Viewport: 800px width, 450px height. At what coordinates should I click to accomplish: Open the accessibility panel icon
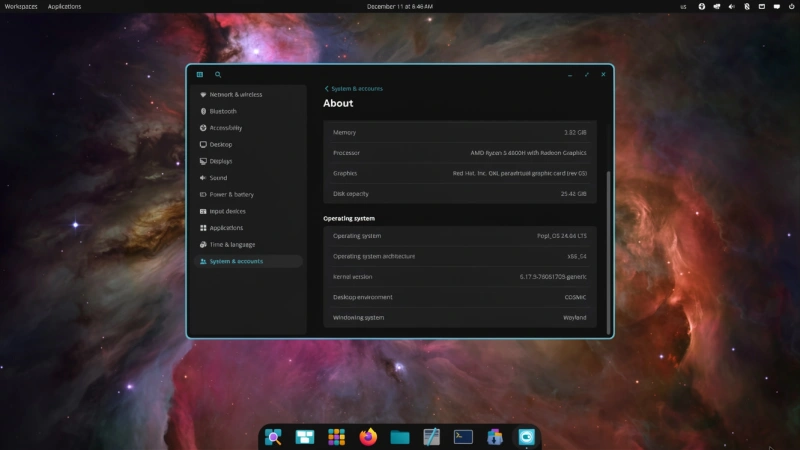tap(702, 7)
